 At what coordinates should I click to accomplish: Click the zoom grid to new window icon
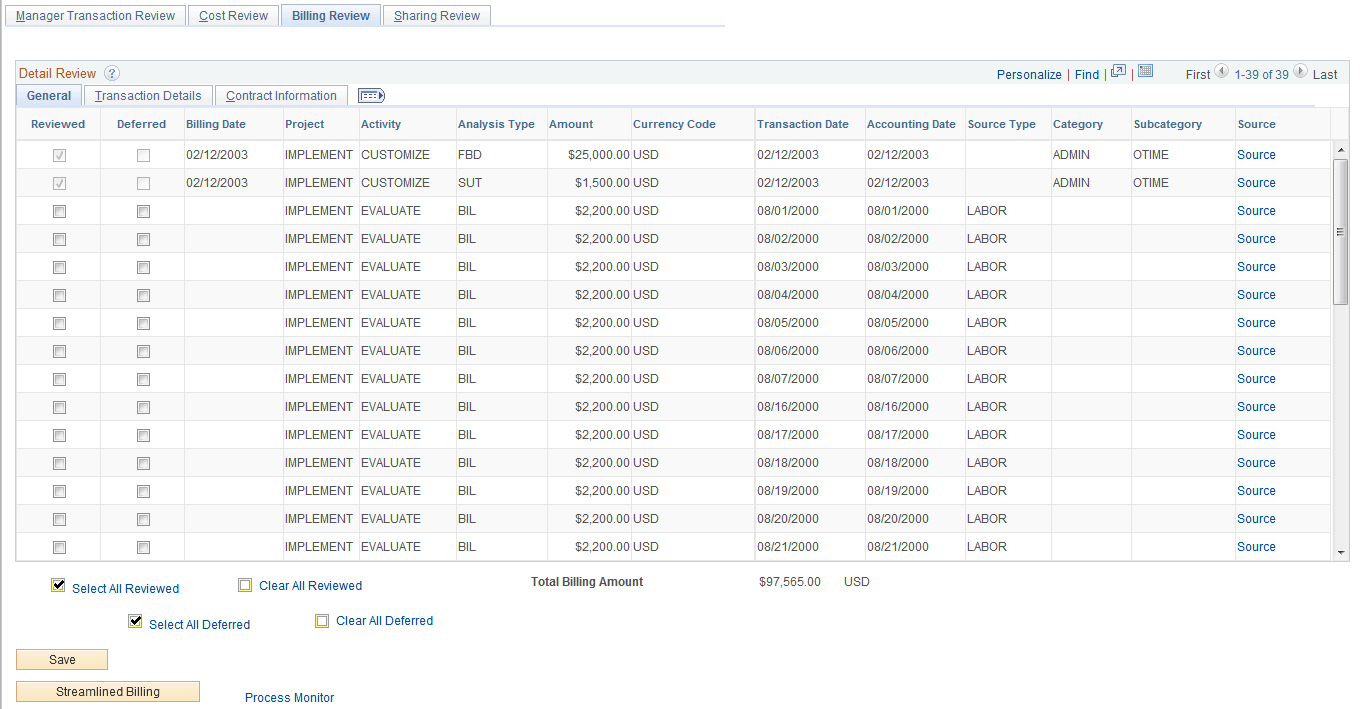click(1118, 72)
